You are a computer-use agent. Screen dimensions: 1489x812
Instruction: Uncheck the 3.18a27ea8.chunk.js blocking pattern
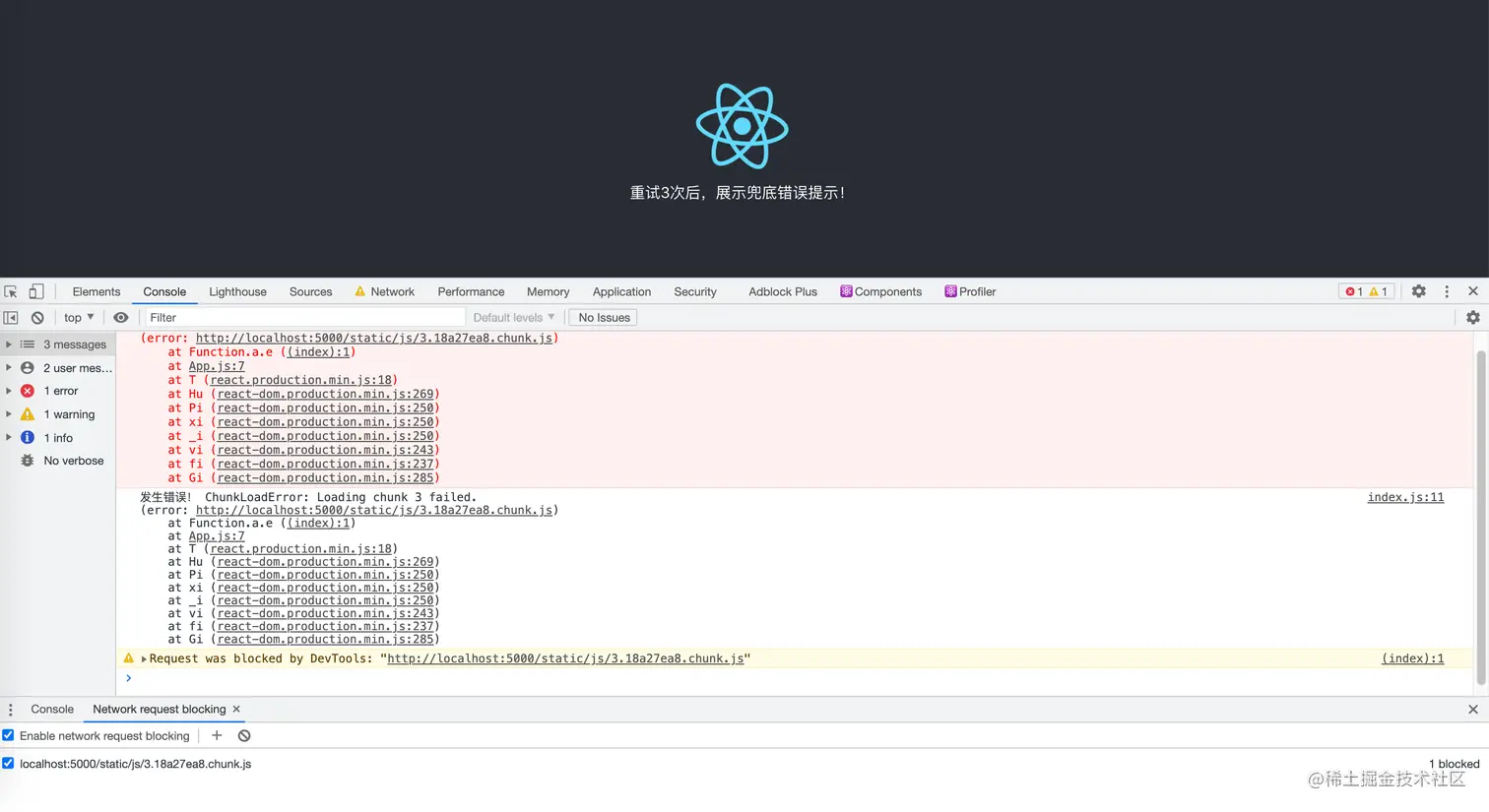pos(8,763)
